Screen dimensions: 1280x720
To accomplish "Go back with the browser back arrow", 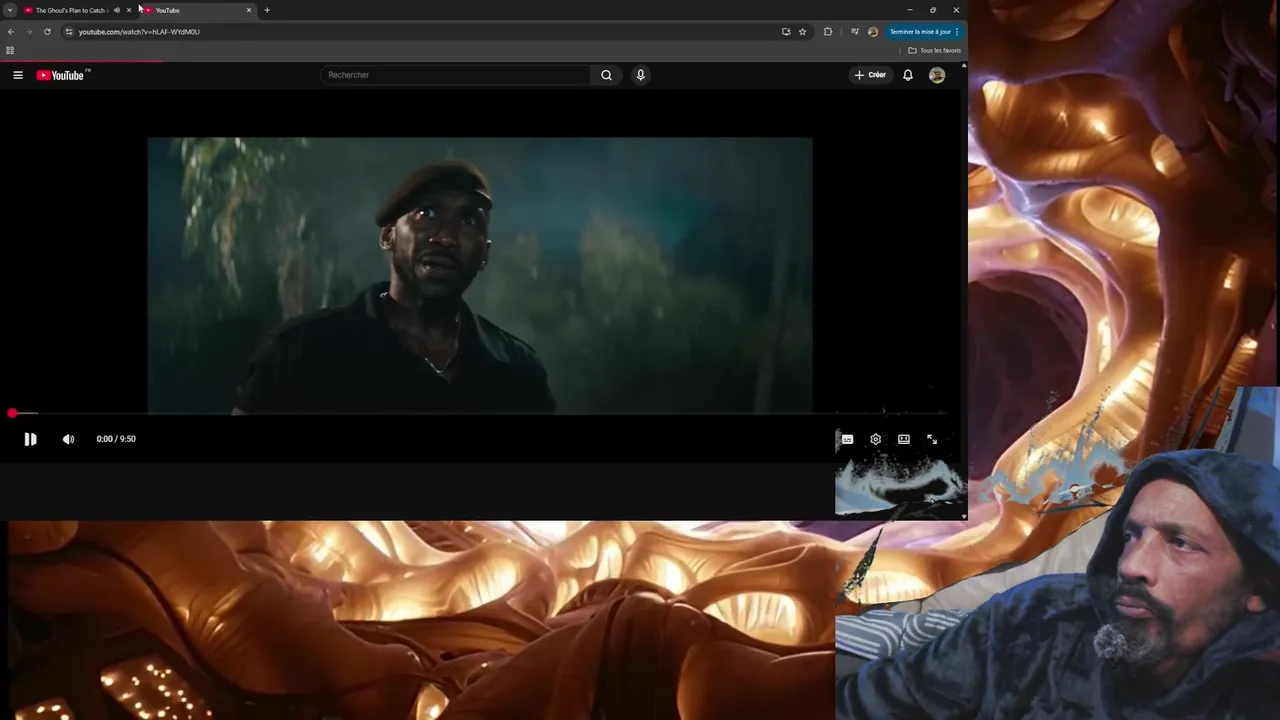I will coord(11,32).
